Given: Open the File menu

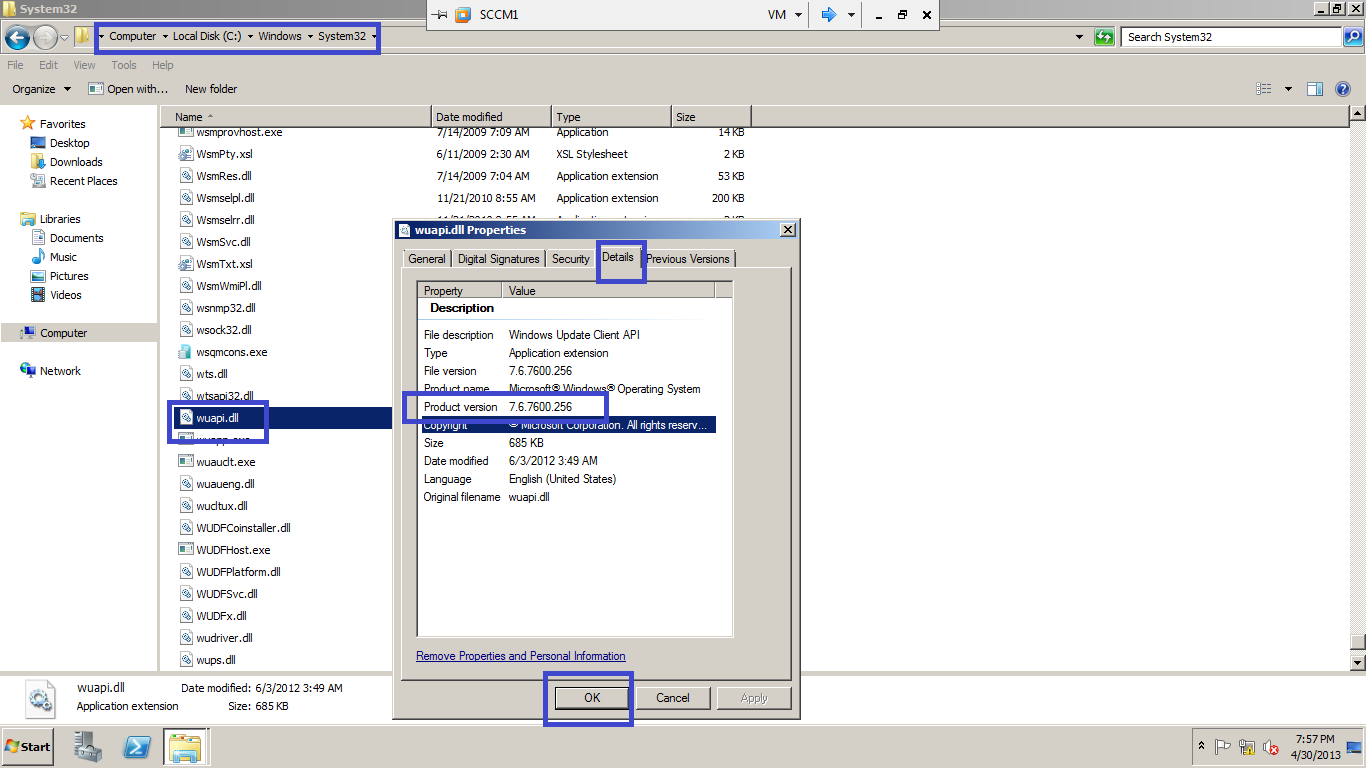Looking at the screenshot, I should pyautogui.click(x=15, y=65).
